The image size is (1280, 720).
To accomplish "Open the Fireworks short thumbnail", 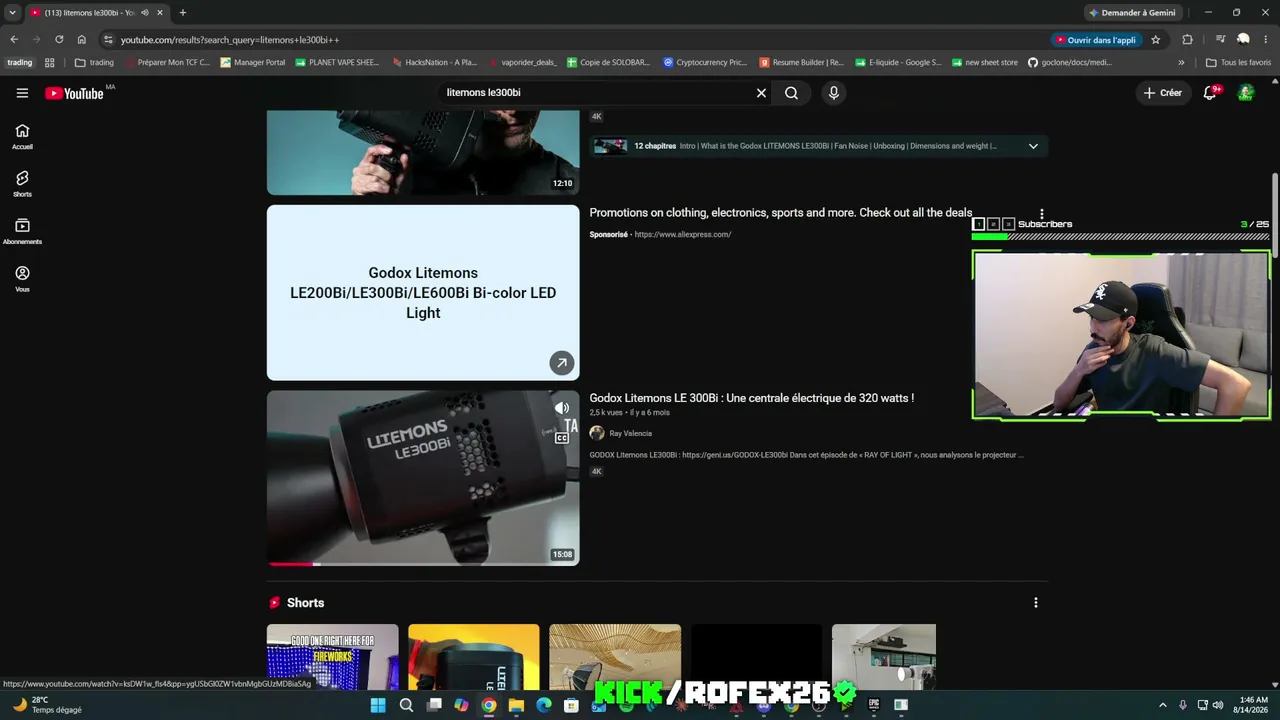I will pyautogui.click(x=332, y=656).
